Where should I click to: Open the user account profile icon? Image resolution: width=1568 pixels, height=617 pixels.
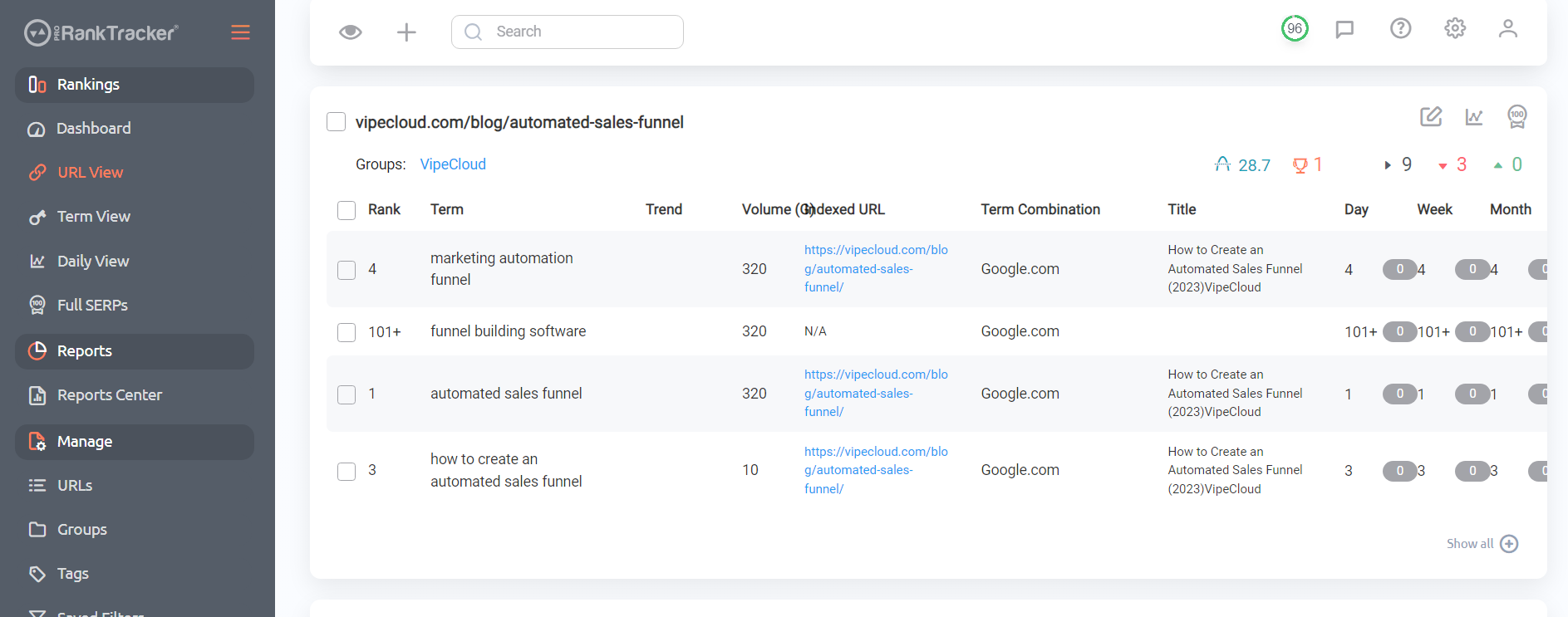tap(1508, 28)
